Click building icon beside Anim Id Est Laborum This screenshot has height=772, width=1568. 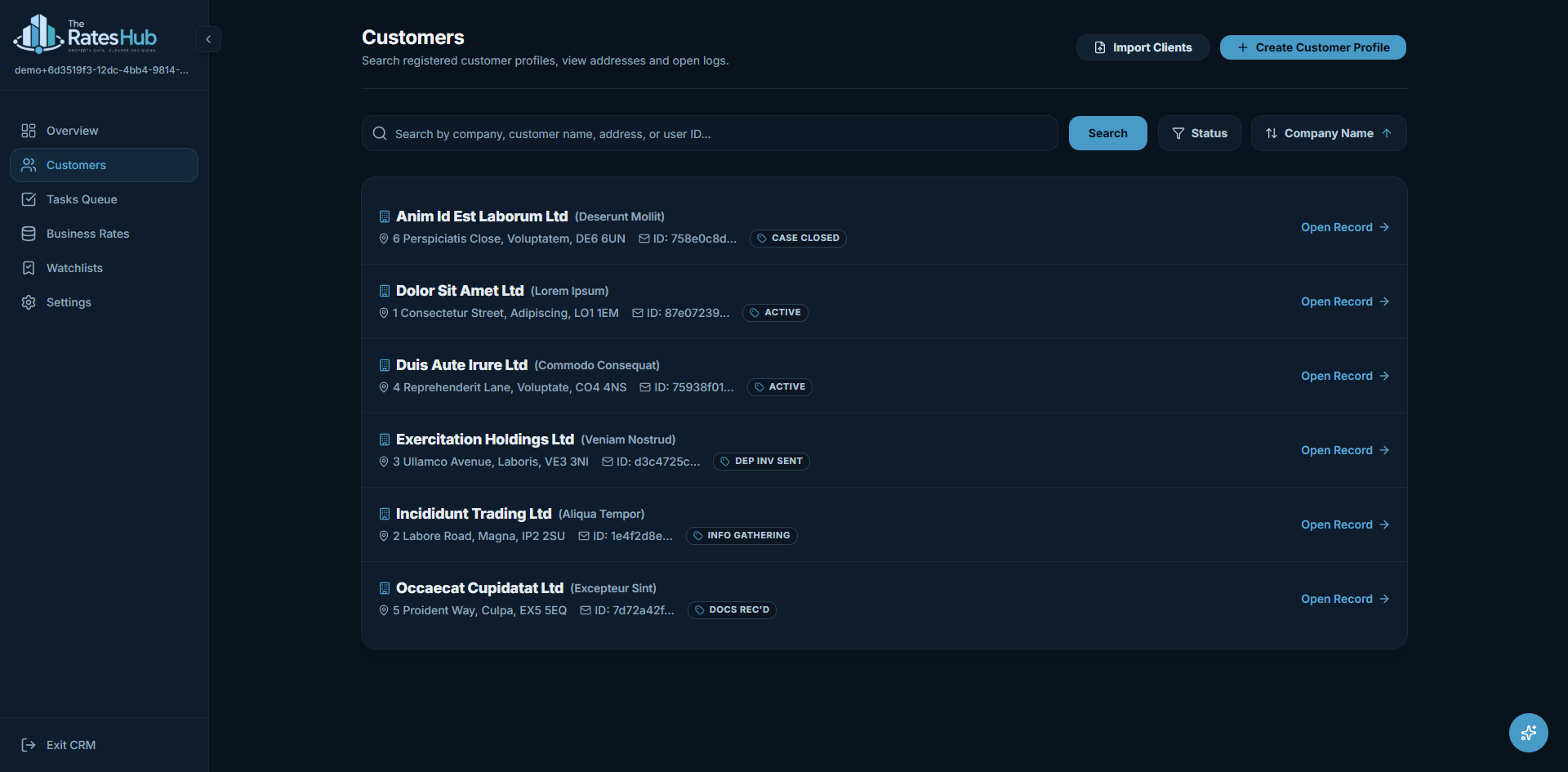(x=385, y=216)
